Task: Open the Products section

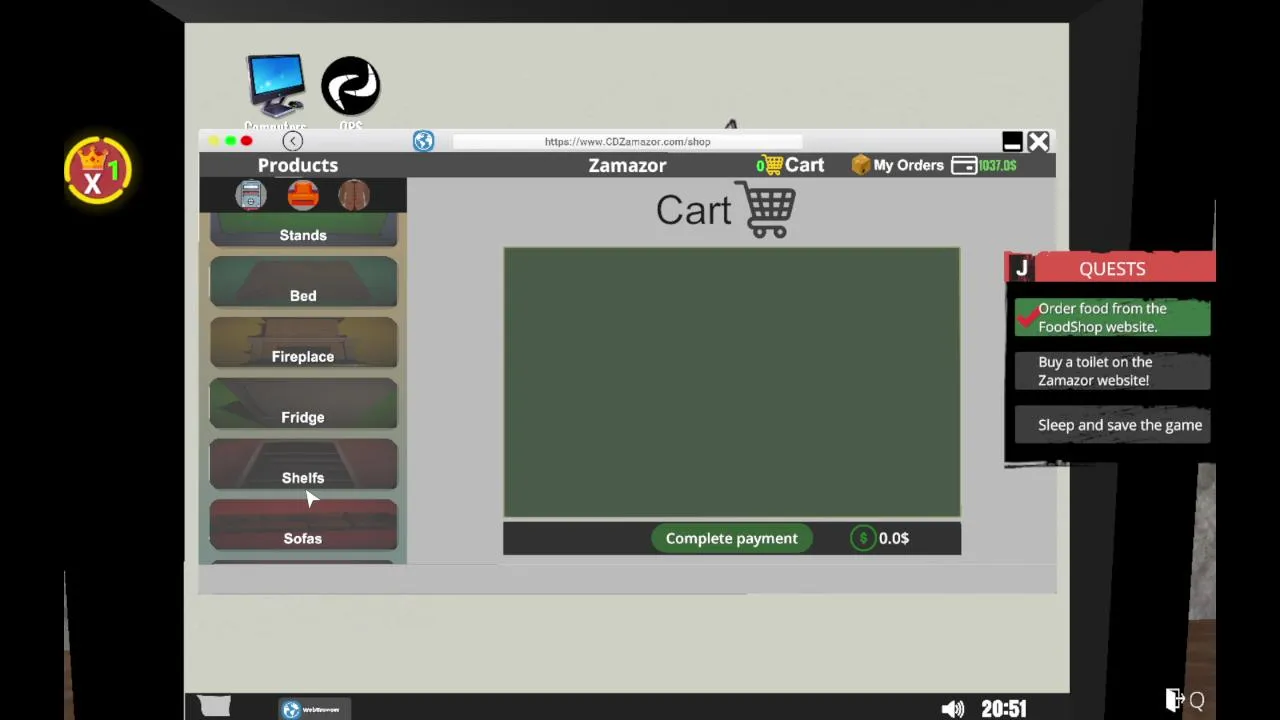Action: tap(298, 165)
